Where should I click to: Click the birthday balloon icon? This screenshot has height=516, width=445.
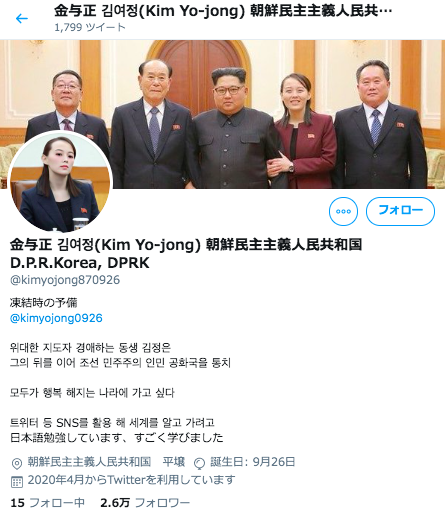point(199,463)
